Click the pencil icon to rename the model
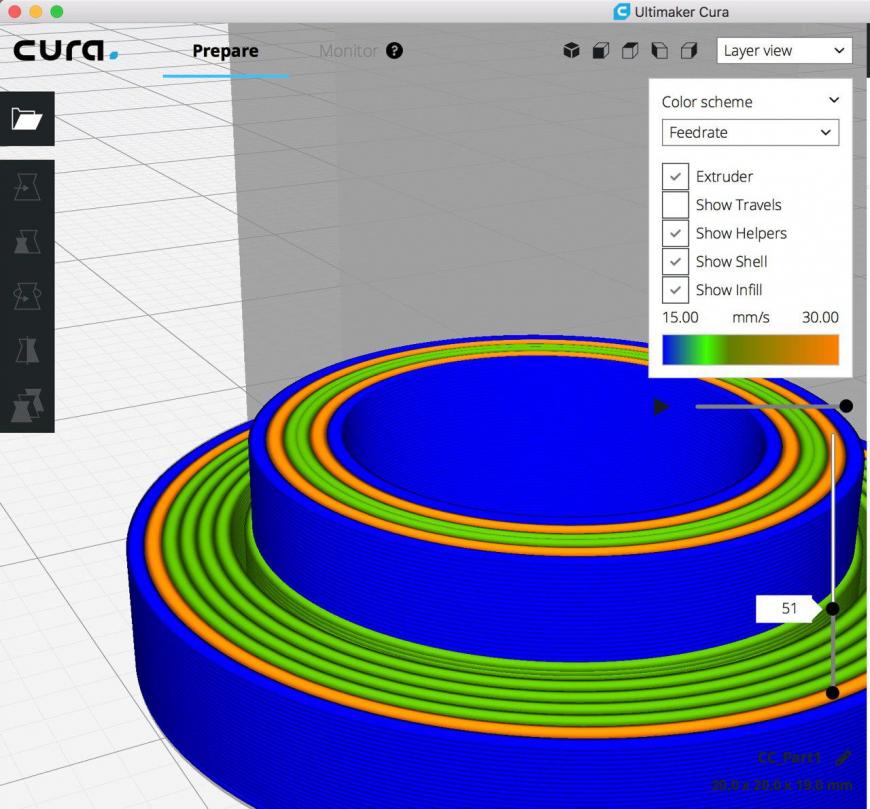The image size is (870, 809). (843, 758)
